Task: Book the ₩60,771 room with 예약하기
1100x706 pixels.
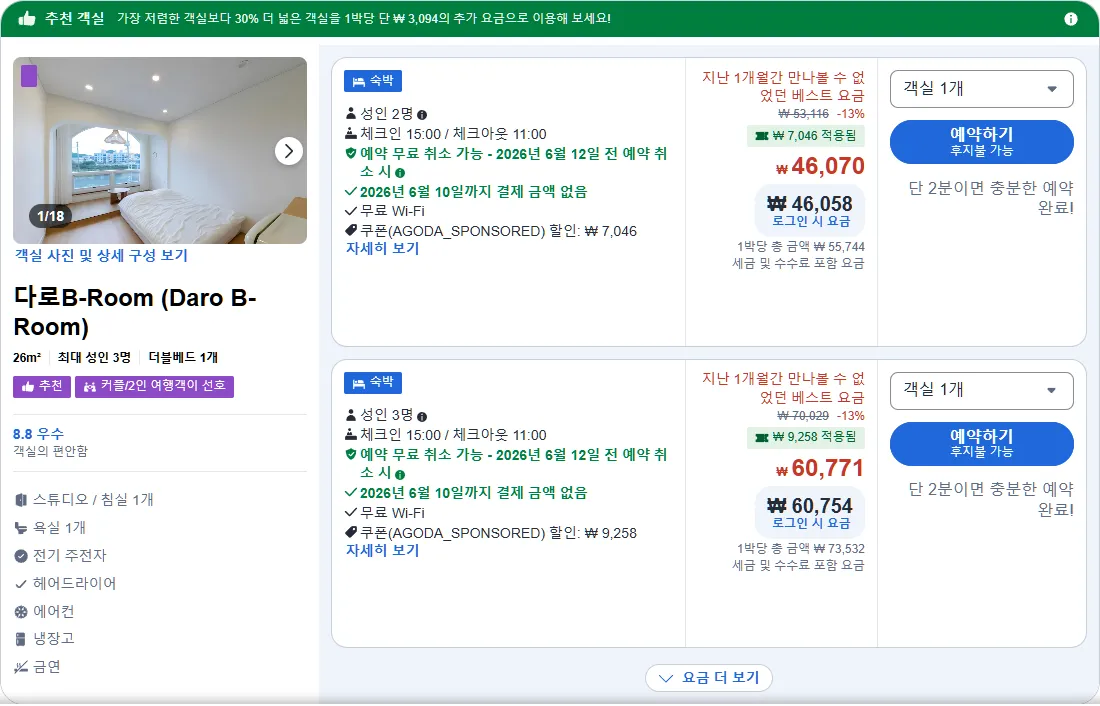Action: coord(981,444)
